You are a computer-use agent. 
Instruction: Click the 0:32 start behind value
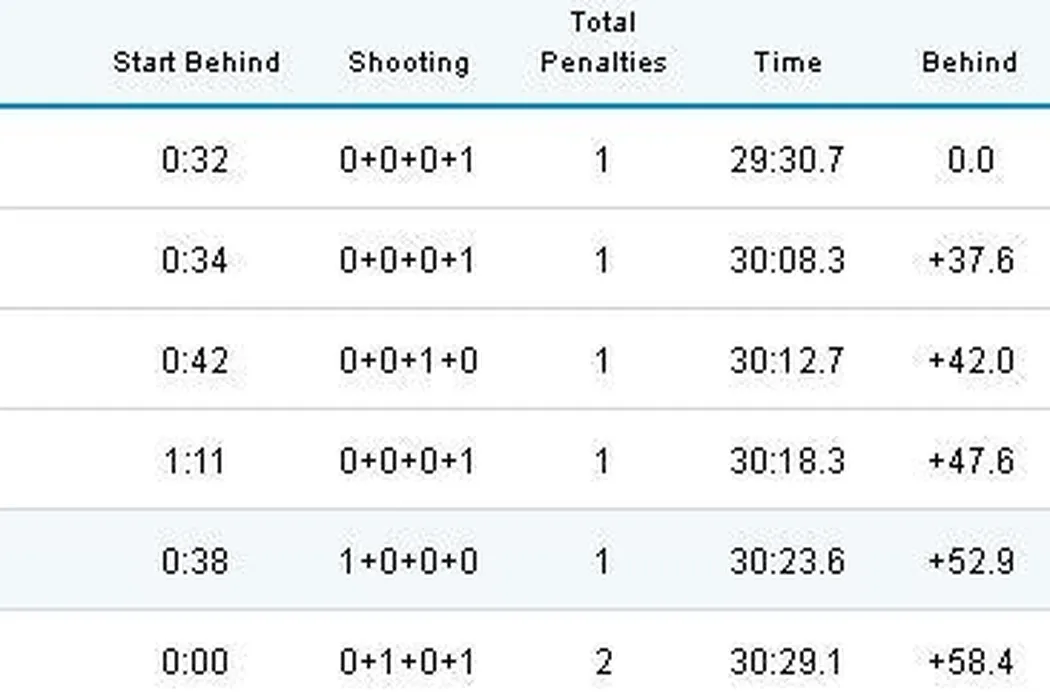[195, 160]
